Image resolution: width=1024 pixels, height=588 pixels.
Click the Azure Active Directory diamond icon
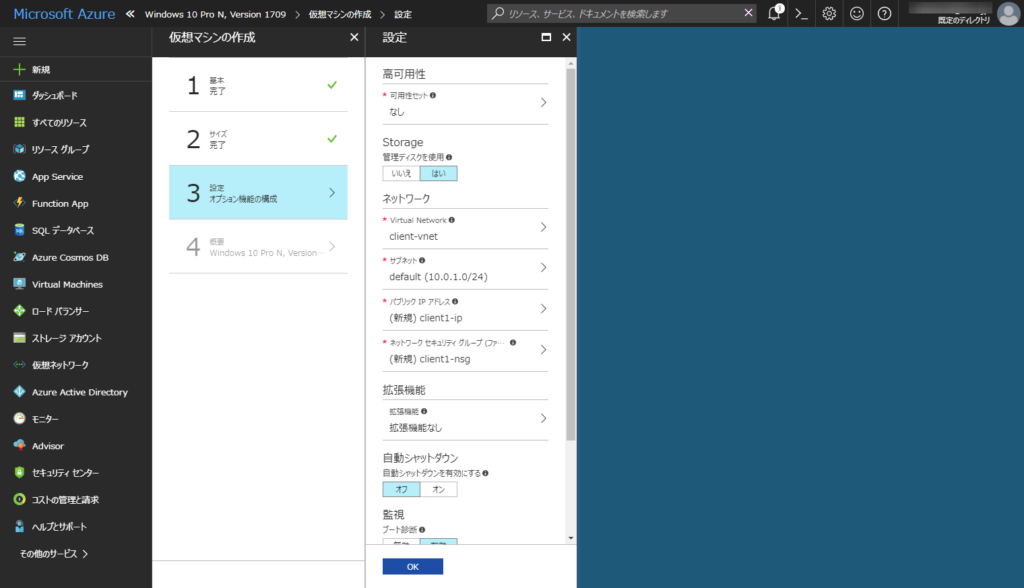[20, 391]
